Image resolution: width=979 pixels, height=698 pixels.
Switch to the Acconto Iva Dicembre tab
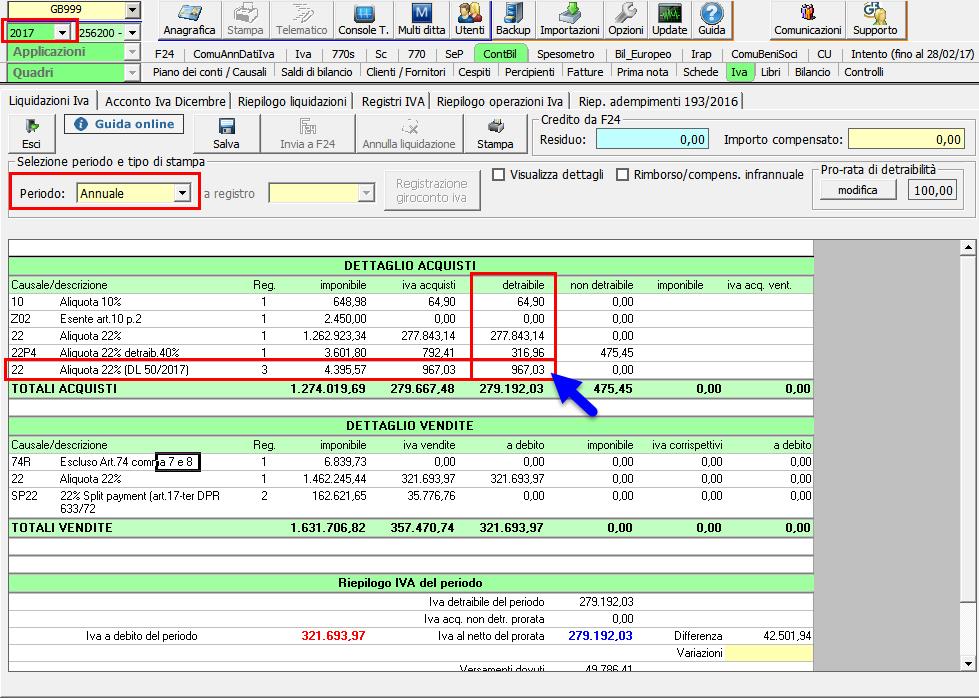pos(165,101)
